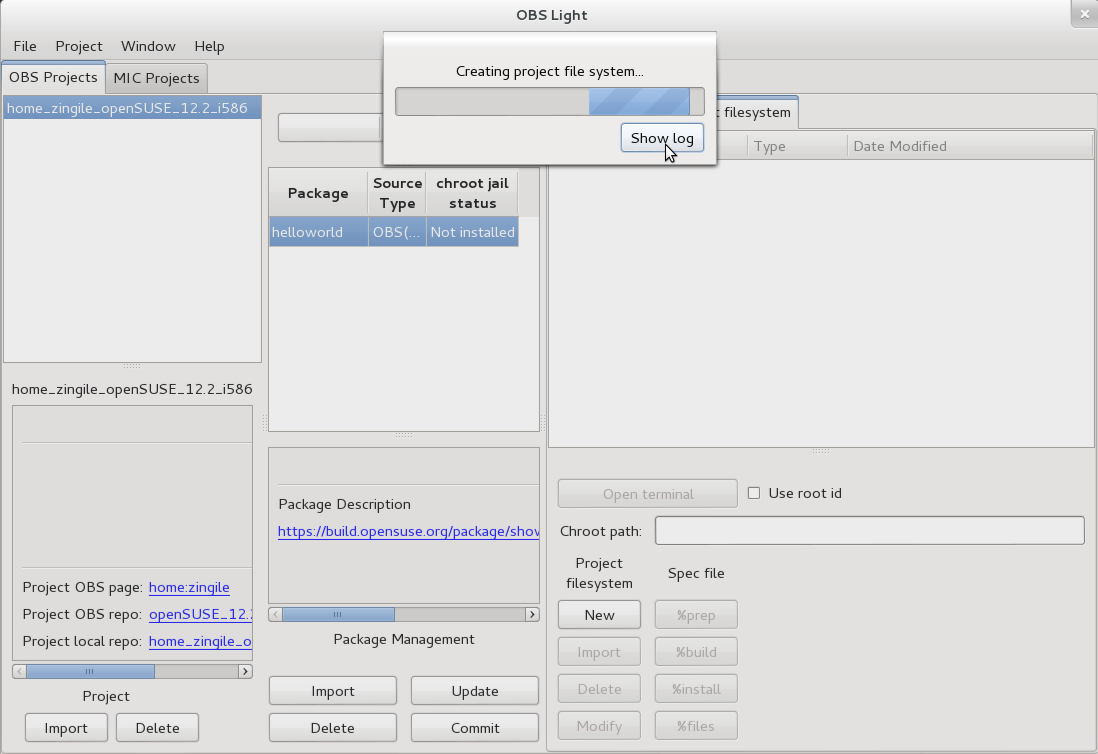Click the Show log button
Viewport: 1098px width, 754px height.
coord(662,138)
